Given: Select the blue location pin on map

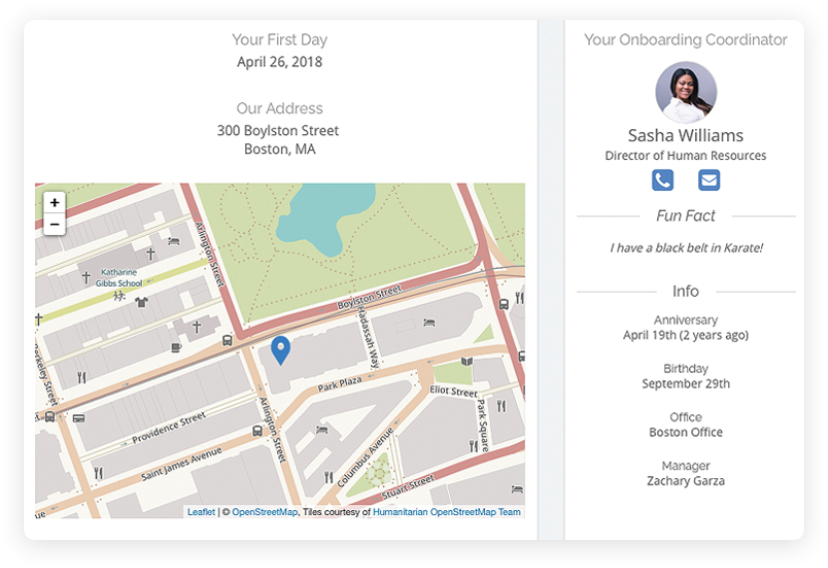Looking at the screenshot, I should [x=280, y=351].
